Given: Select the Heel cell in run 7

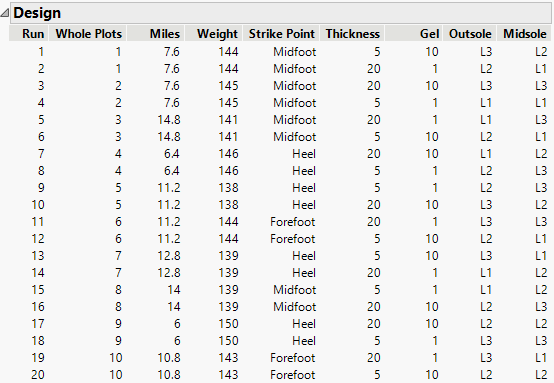Looking at the screenshot, I should [x=304, y=154].
